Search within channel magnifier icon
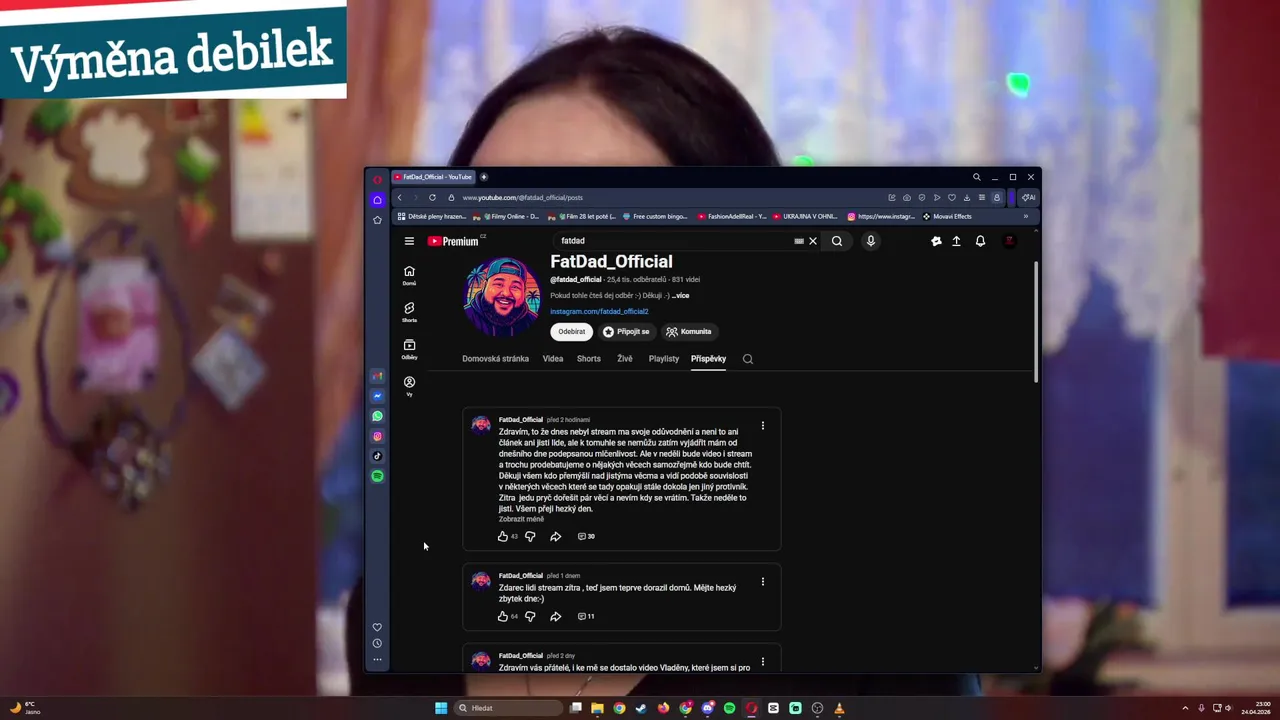The width and height of the screenshot is (1280, 720). pyautogui.click(x=748, y=359)
